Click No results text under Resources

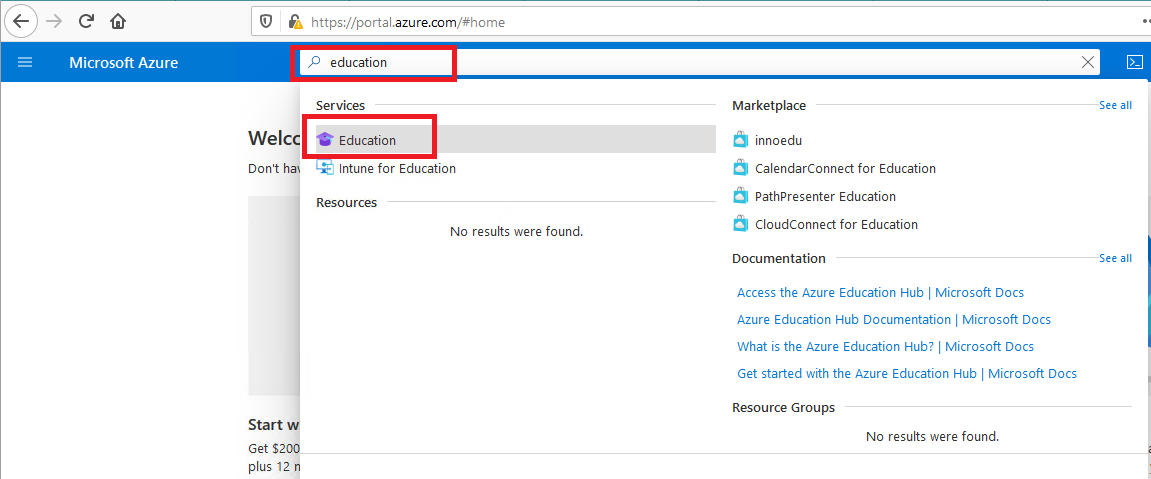(516, 232)
